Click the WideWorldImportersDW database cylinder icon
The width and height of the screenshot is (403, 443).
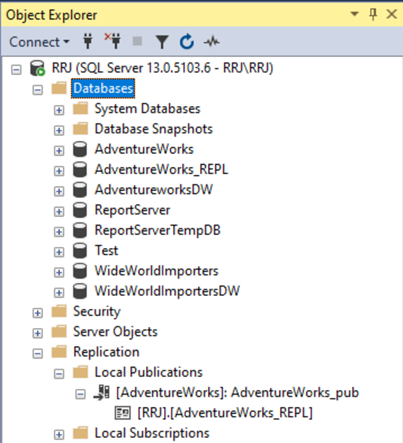click(x=80, y=291)
